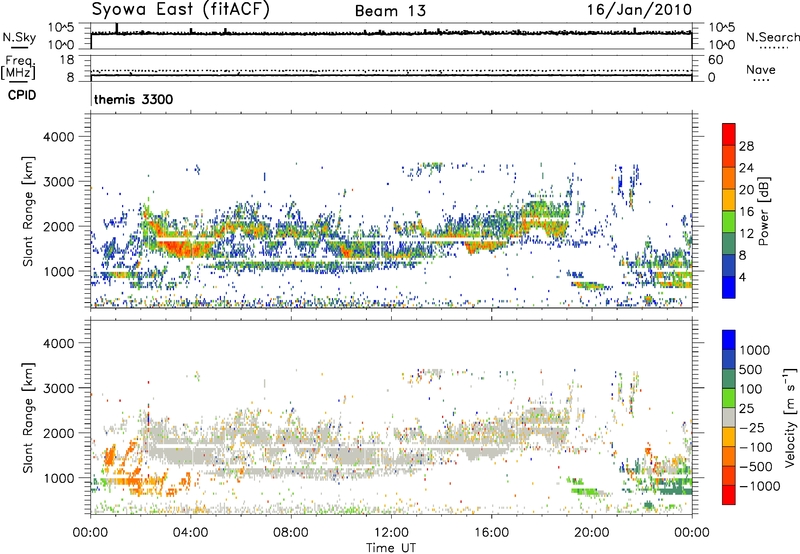Click the blue top of velocity colorbar

click(729, 340)
